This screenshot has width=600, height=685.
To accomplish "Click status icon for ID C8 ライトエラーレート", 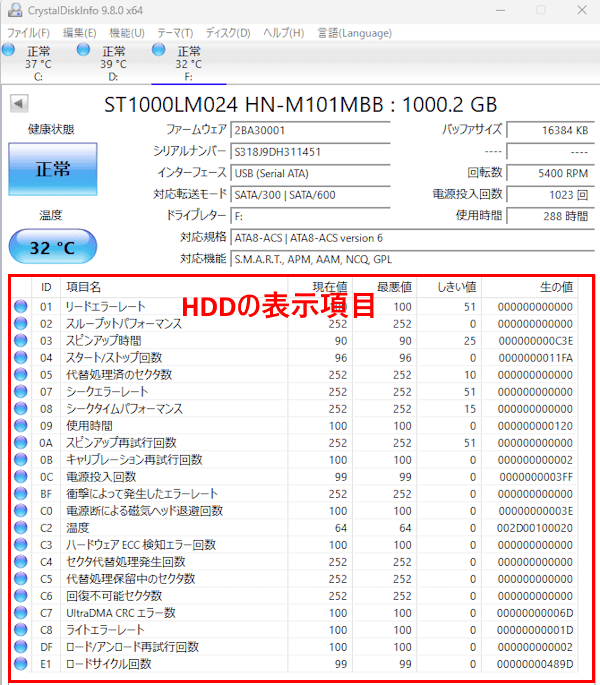I will 21,630.
